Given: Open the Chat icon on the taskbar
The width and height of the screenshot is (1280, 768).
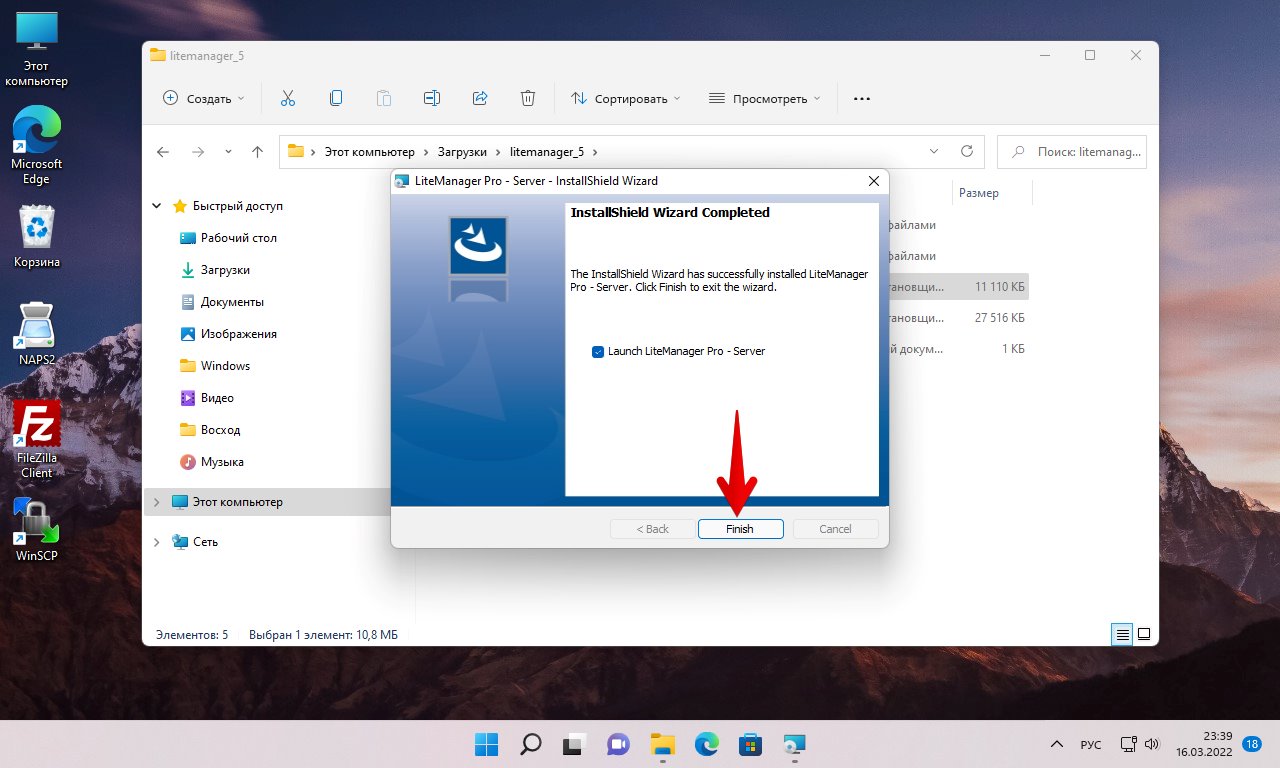Looking at the screenshot, I should tap(618, 744).
